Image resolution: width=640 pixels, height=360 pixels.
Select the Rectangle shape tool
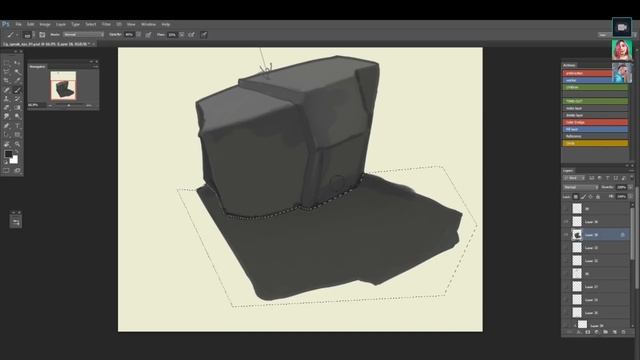[x=17, y=135]
